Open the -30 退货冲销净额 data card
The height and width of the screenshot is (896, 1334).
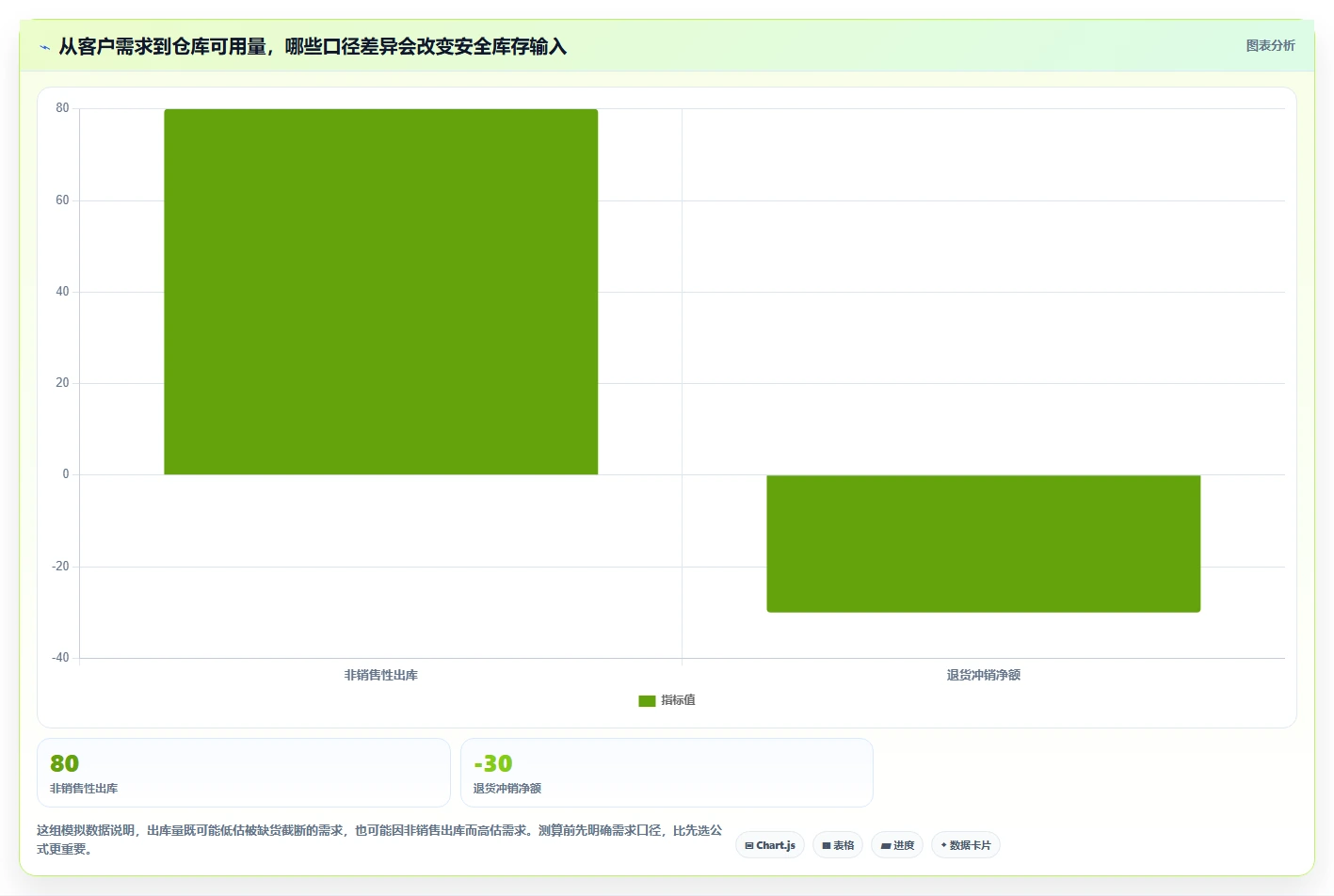pyautogui.click(x=667, y=773)
